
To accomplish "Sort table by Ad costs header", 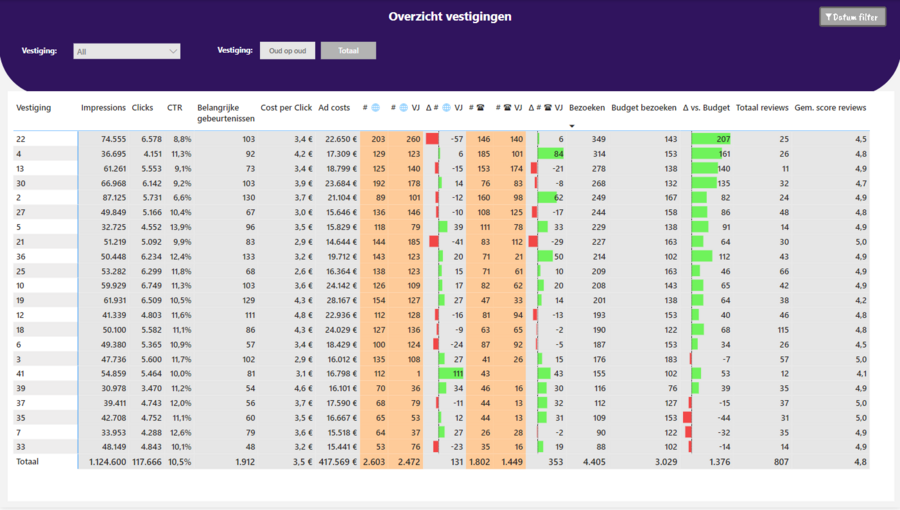I will 334,108.
